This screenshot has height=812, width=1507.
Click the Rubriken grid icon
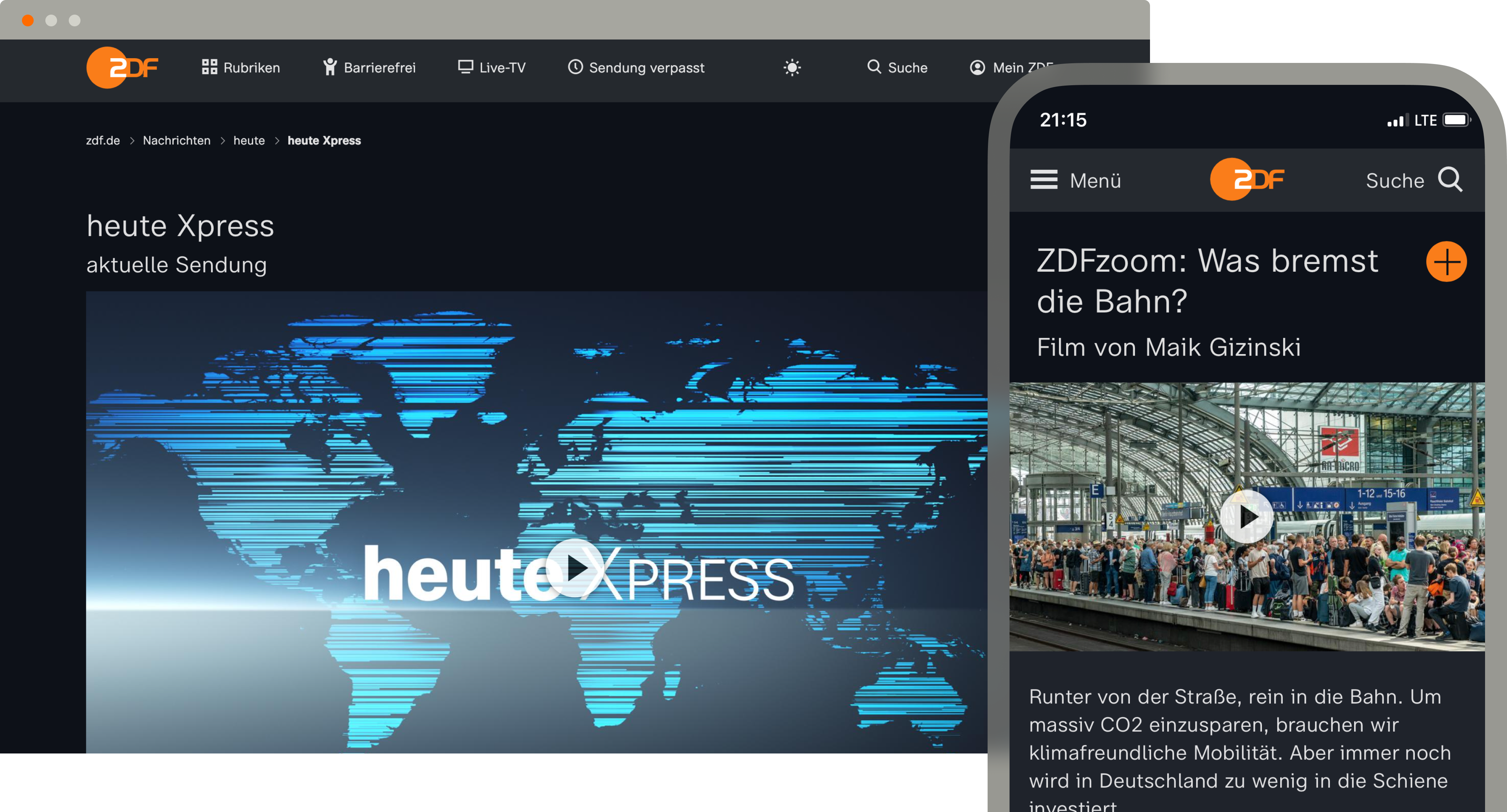210,67
